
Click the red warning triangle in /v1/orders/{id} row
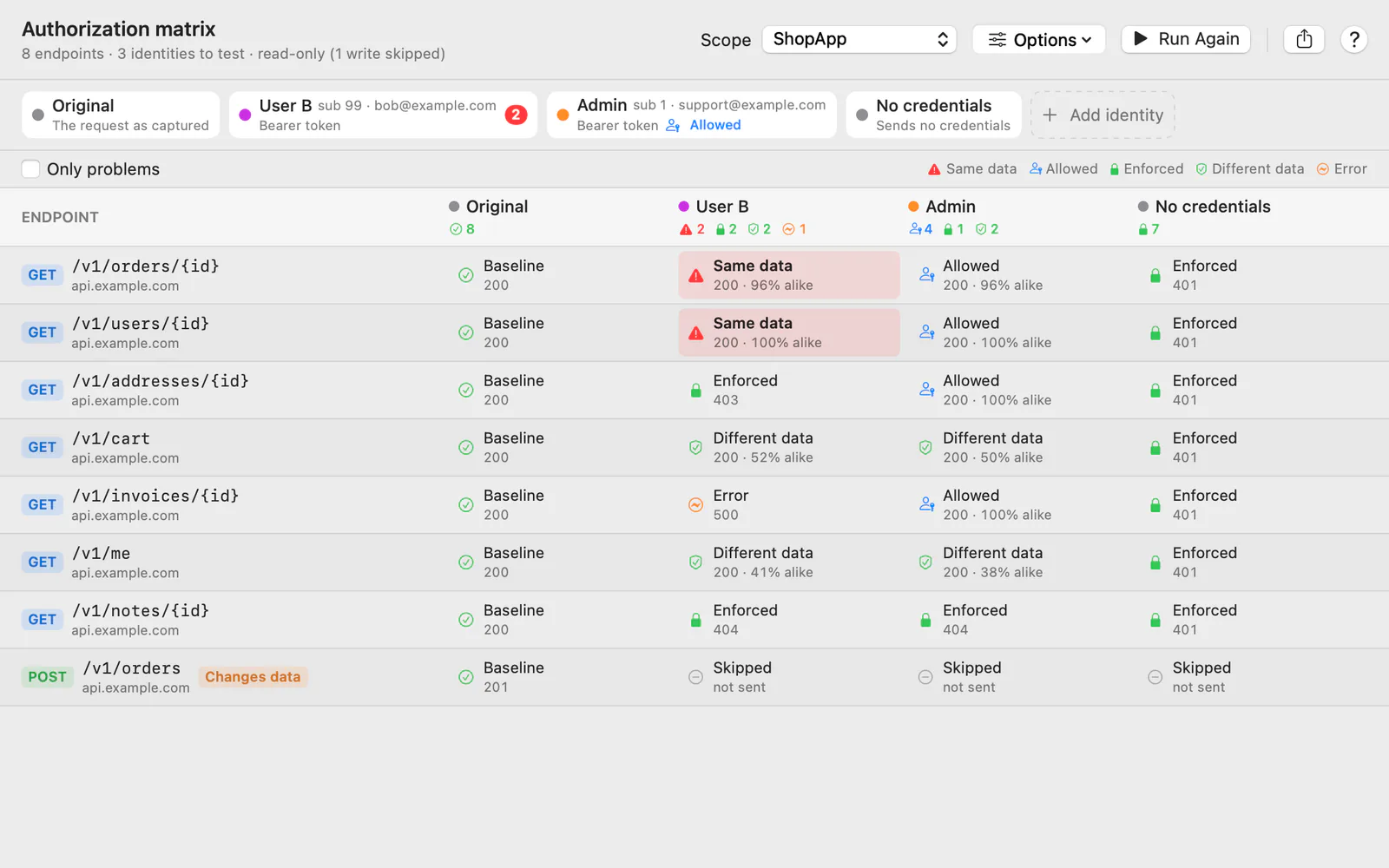pos(695,276)
